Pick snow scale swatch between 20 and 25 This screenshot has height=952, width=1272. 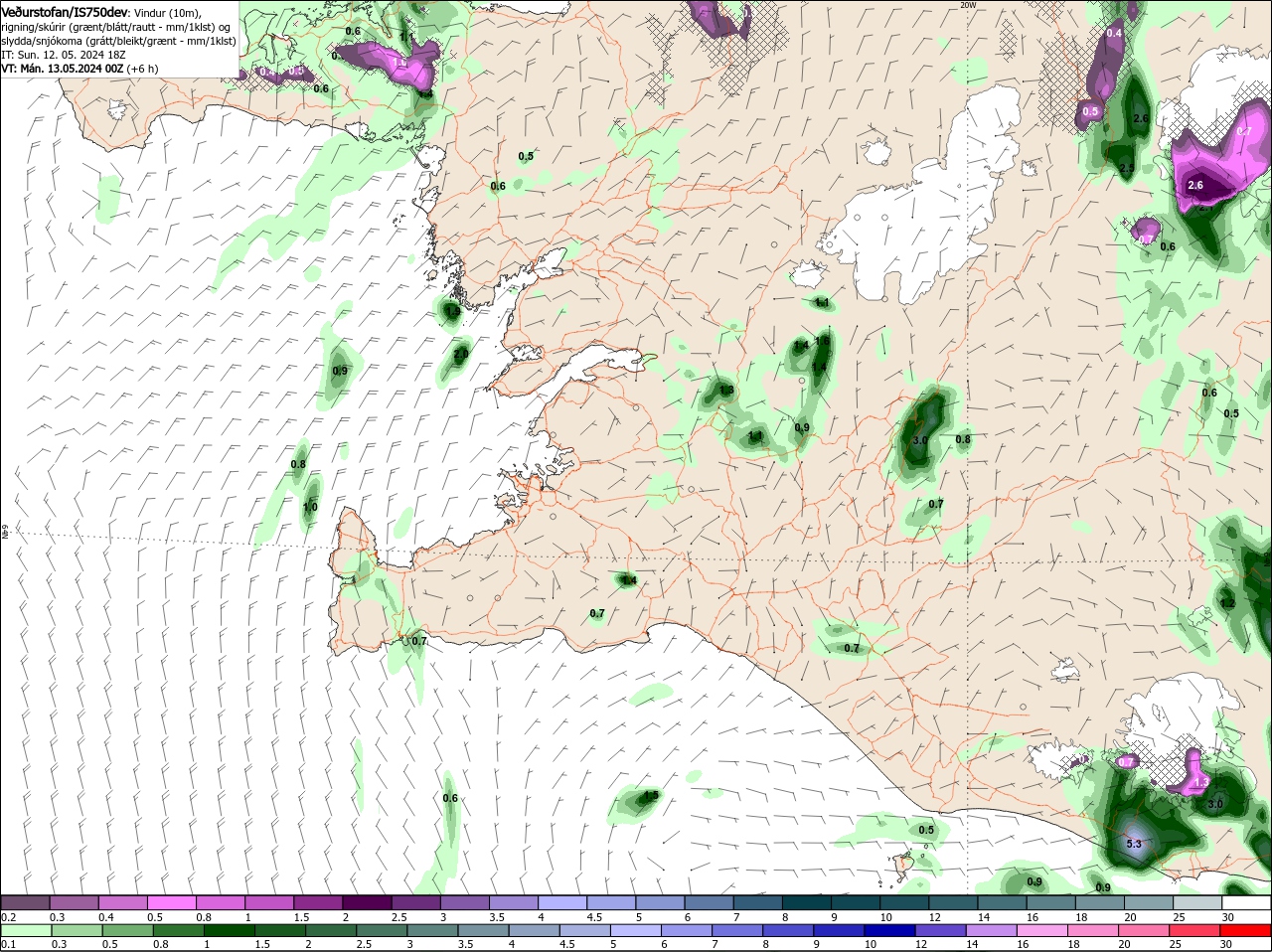click(1150, 902)
